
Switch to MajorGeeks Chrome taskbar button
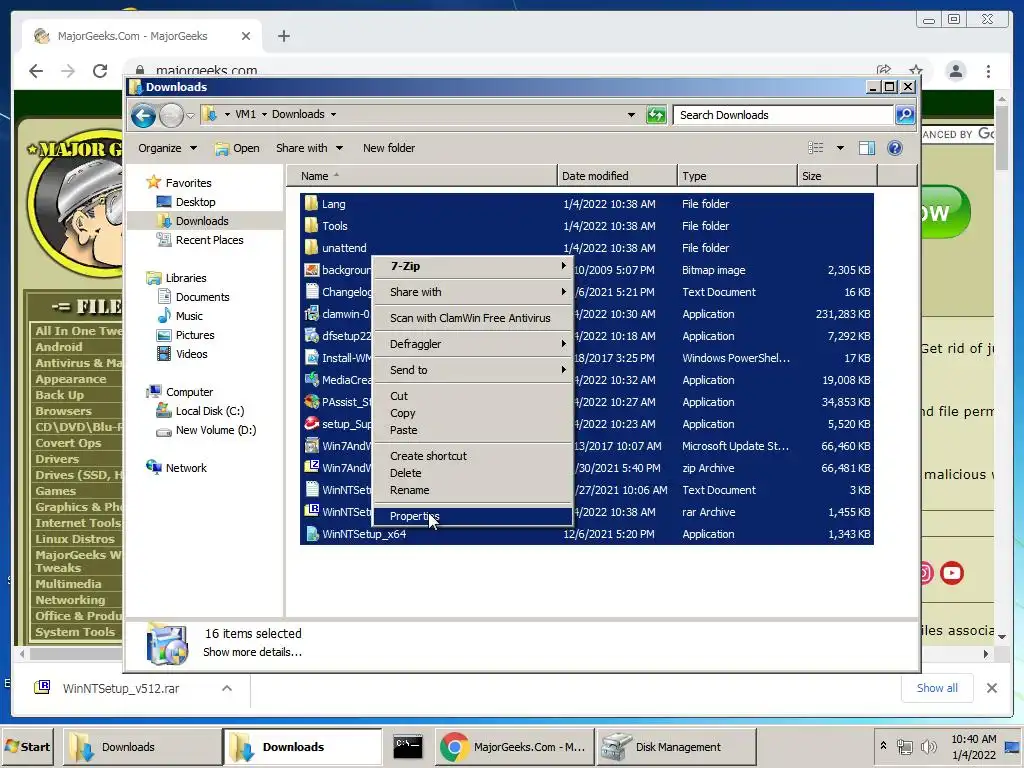(515, 746)
